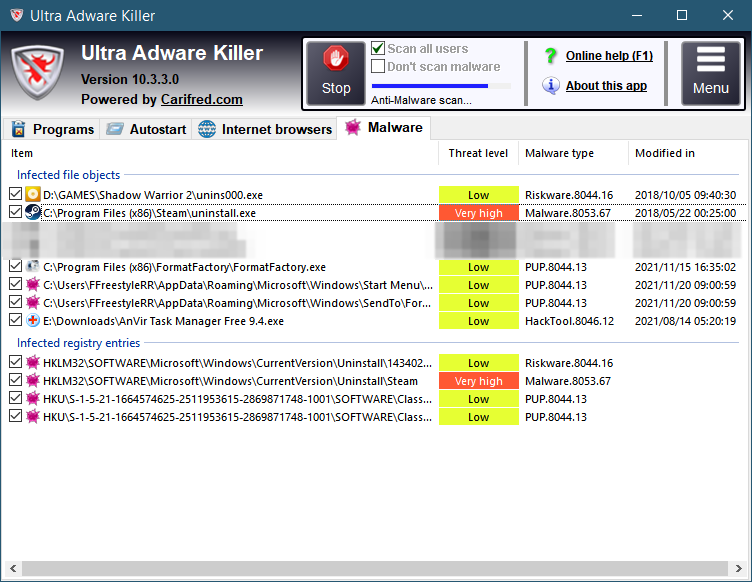The image size is (752, 582).
Task: Uncheck the Start Menu path item checkbox
Action: click(x=15, y=284)
